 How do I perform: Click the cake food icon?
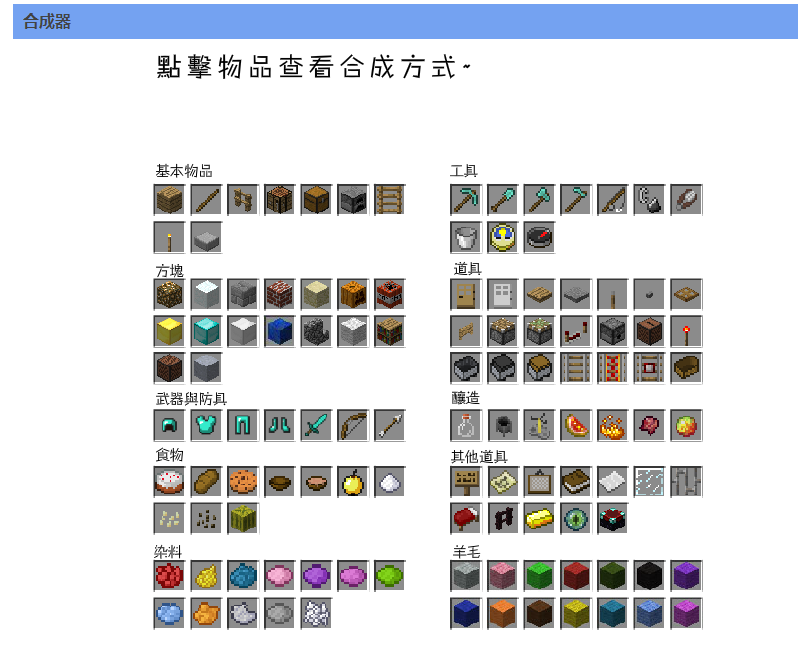point(169,482)
